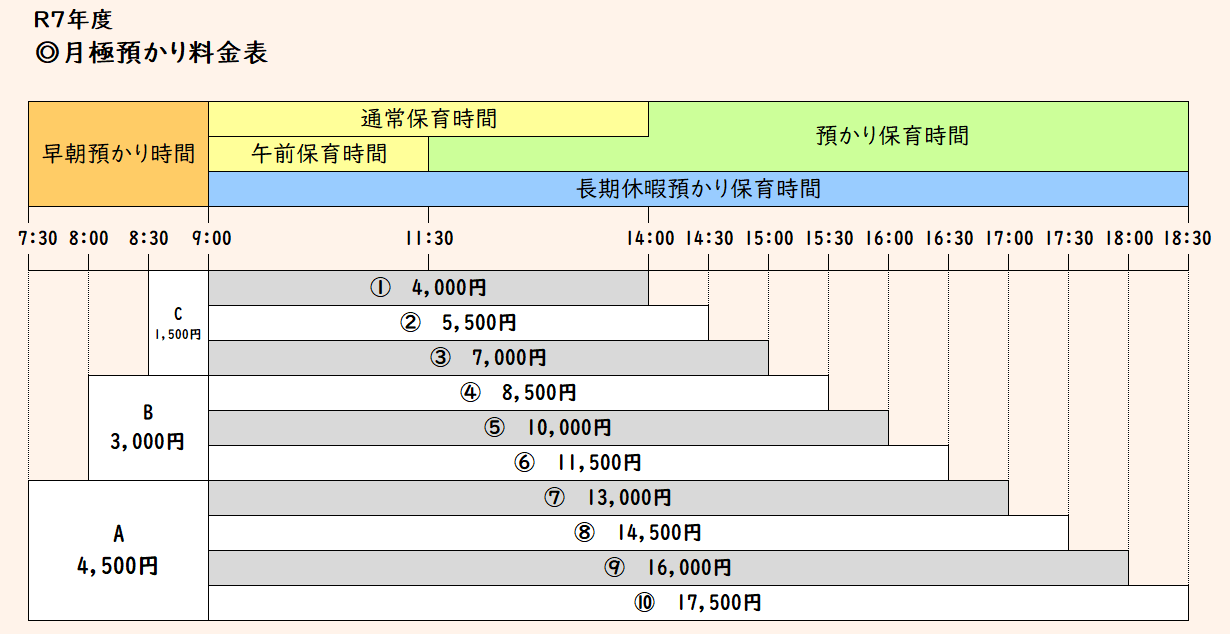Click the 8:30 time label

[x=149, y=239]
